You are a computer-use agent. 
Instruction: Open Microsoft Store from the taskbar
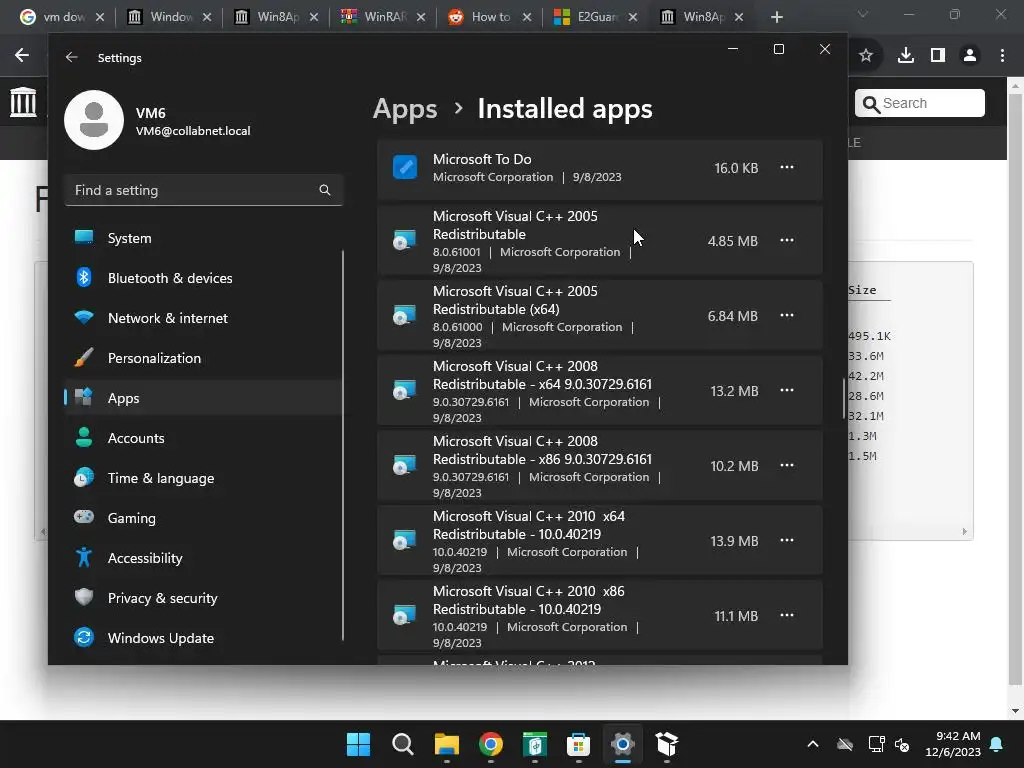579,744
